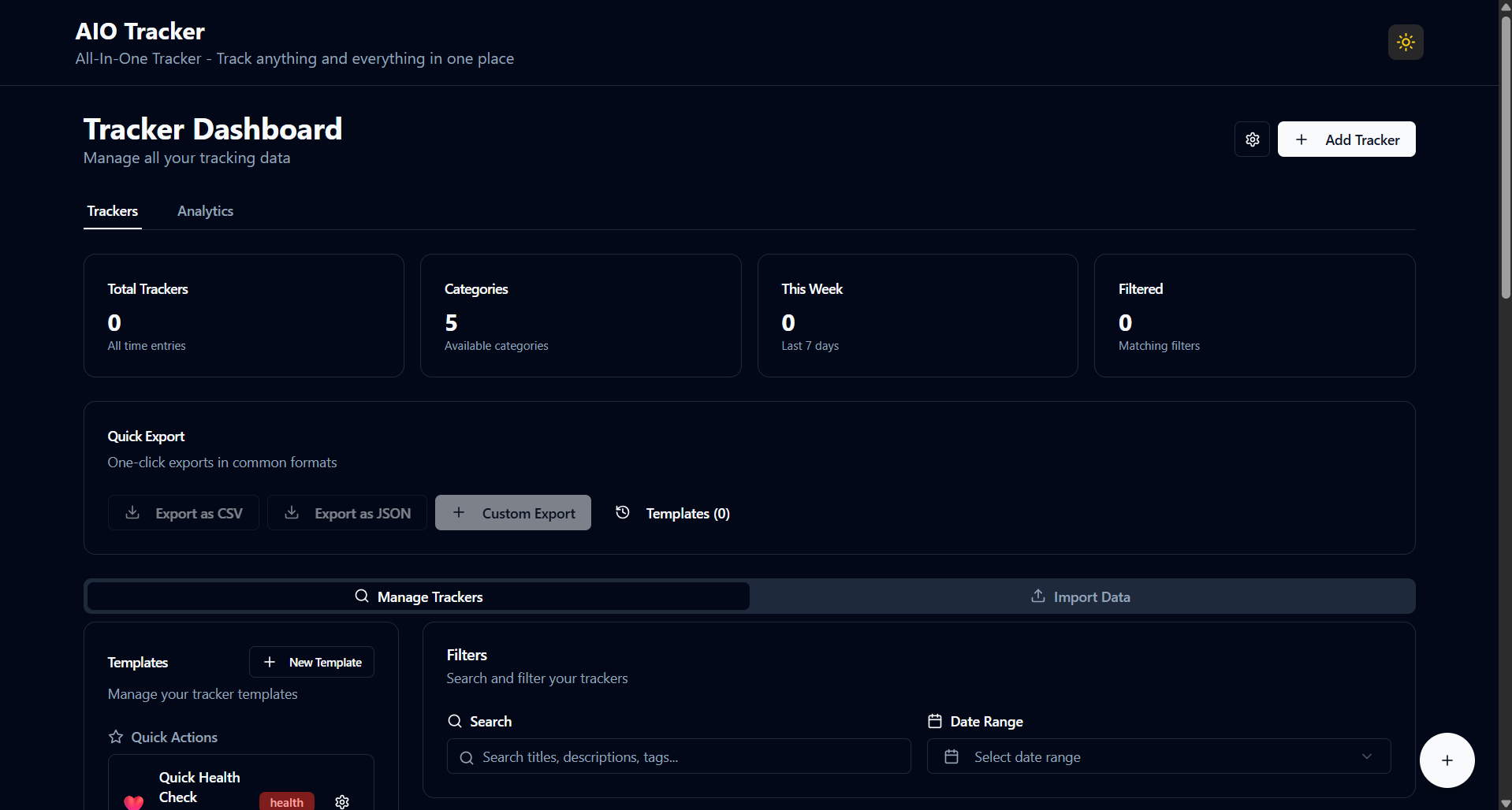Expand the Select date range dropdown
This screenshot has width=1512, height=810.
(x=1158, y=756)
